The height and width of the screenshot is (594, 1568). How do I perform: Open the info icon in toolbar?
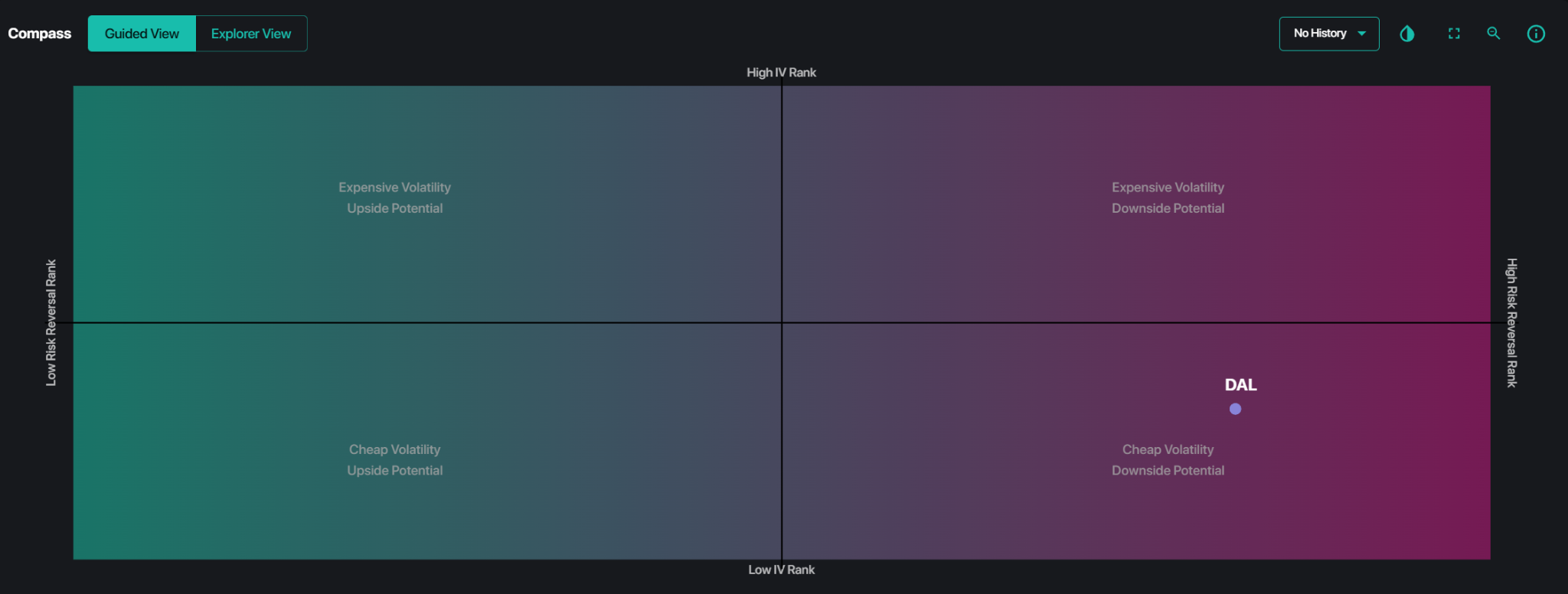[1536, 34]
